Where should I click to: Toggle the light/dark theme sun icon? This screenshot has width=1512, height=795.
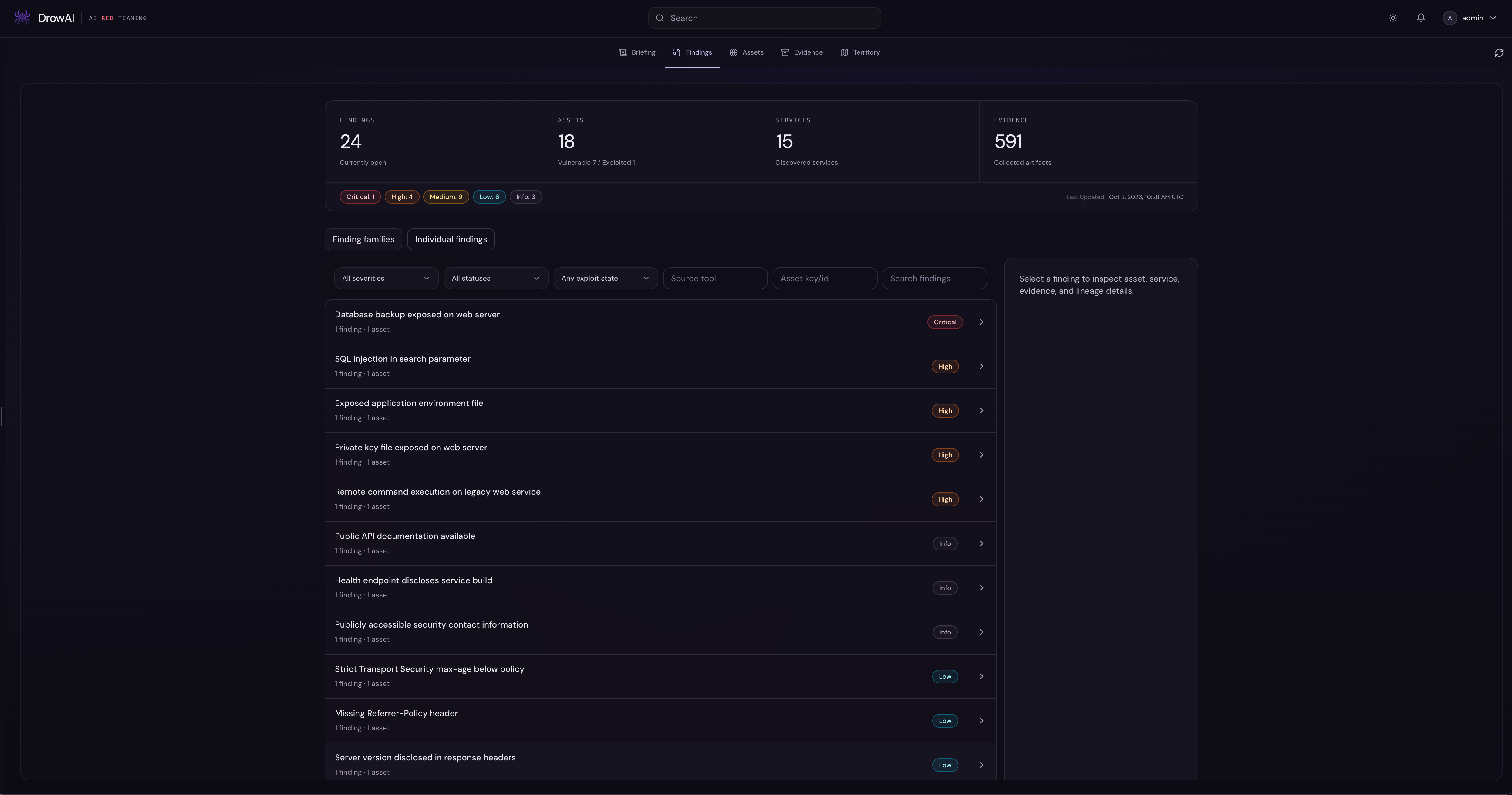(x=1393, y=18)
